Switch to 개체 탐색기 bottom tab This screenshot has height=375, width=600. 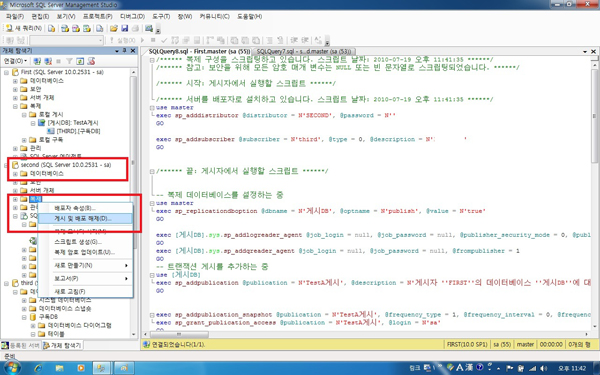click(62, 345)
